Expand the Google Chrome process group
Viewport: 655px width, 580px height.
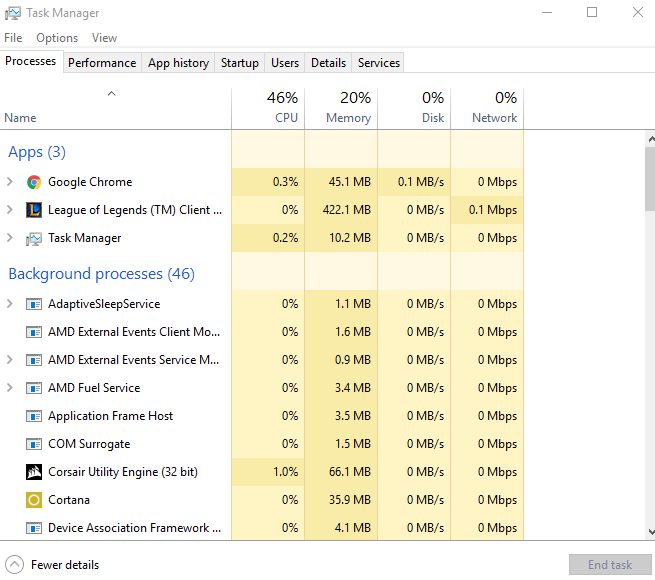[10, 182]
